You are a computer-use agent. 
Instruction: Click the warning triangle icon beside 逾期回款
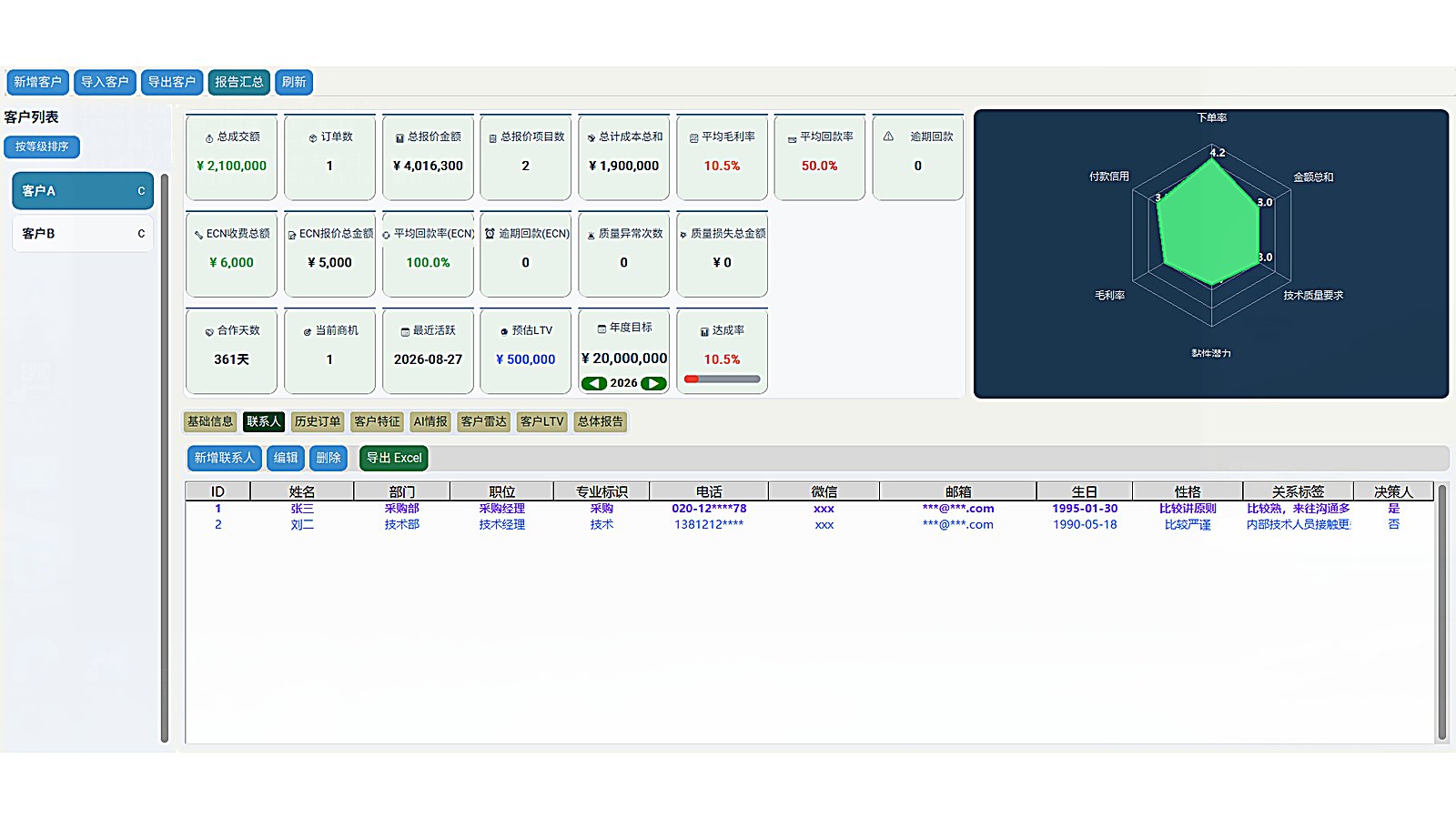pyautogui.click(x=888, y=136)
